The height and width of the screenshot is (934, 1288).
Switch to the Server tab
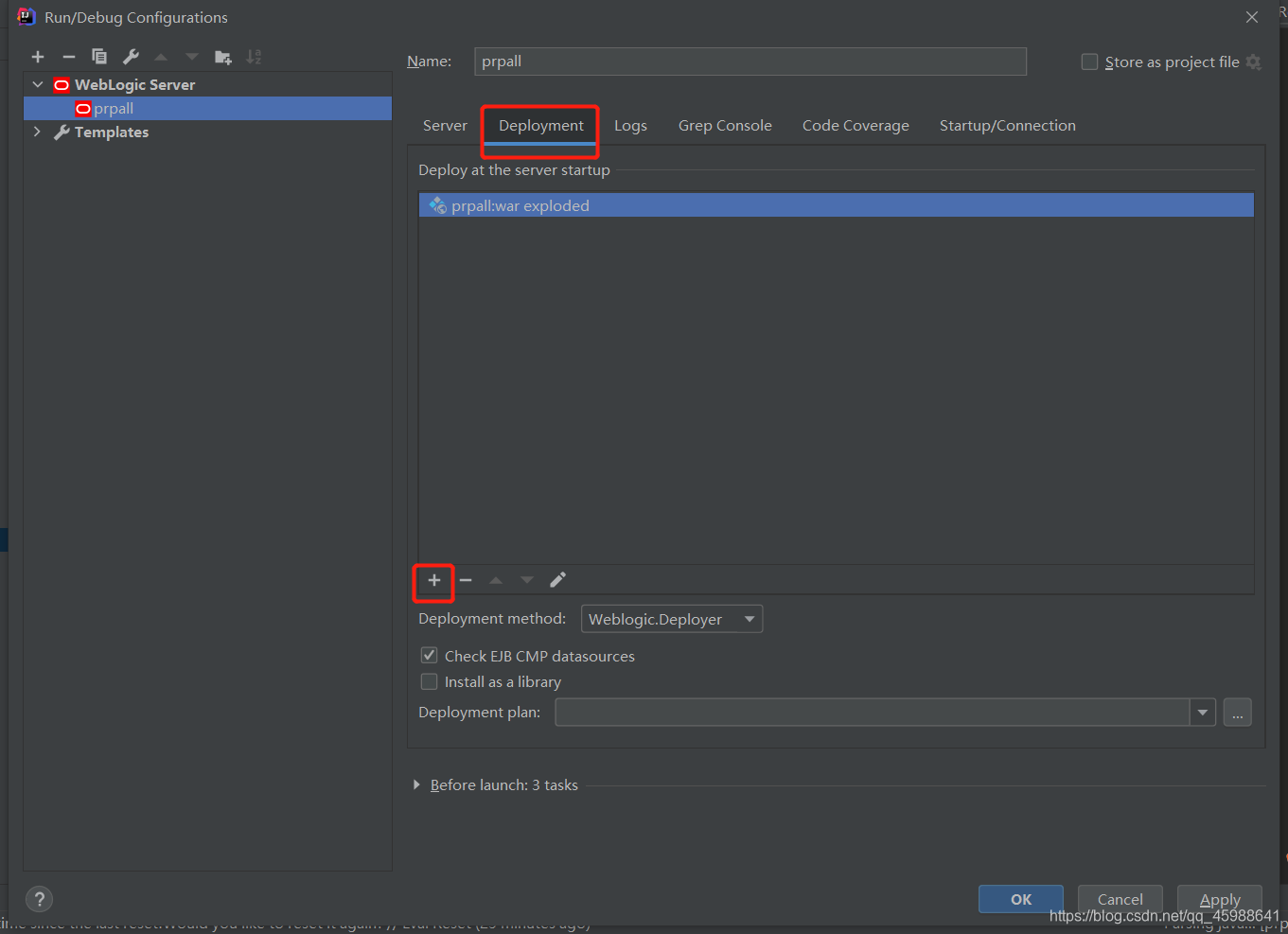coord(445,126)
